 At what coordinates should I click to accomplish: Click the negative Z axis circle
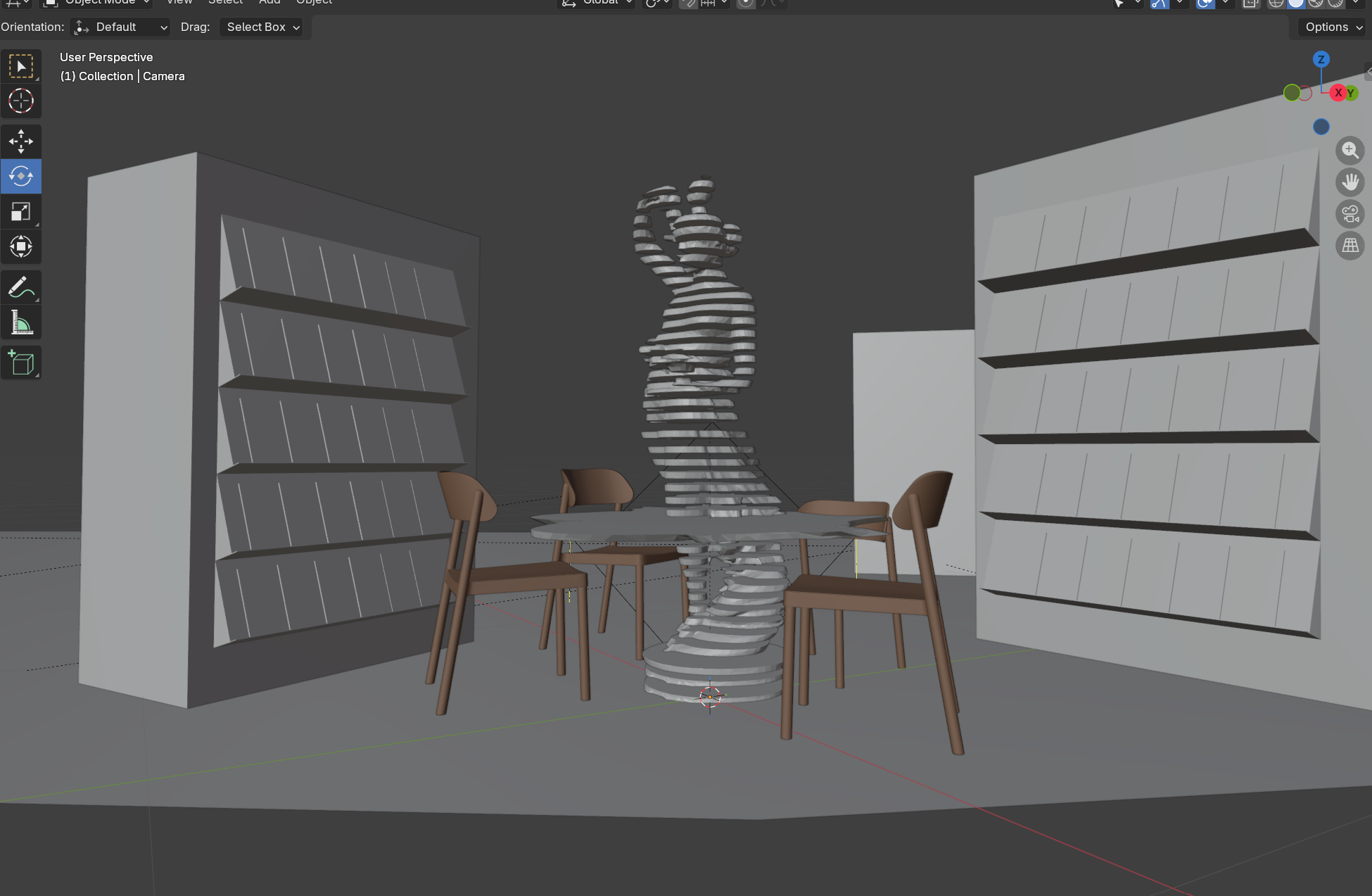click(x=1321, y=127)
